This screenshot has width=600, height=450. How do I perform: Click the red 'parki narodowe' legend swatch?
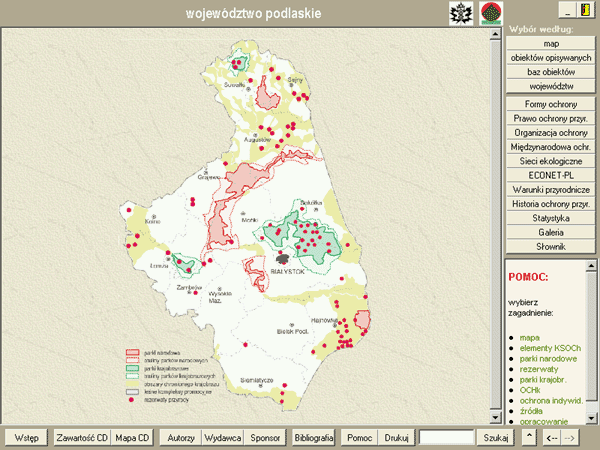[x=130, y=352]
